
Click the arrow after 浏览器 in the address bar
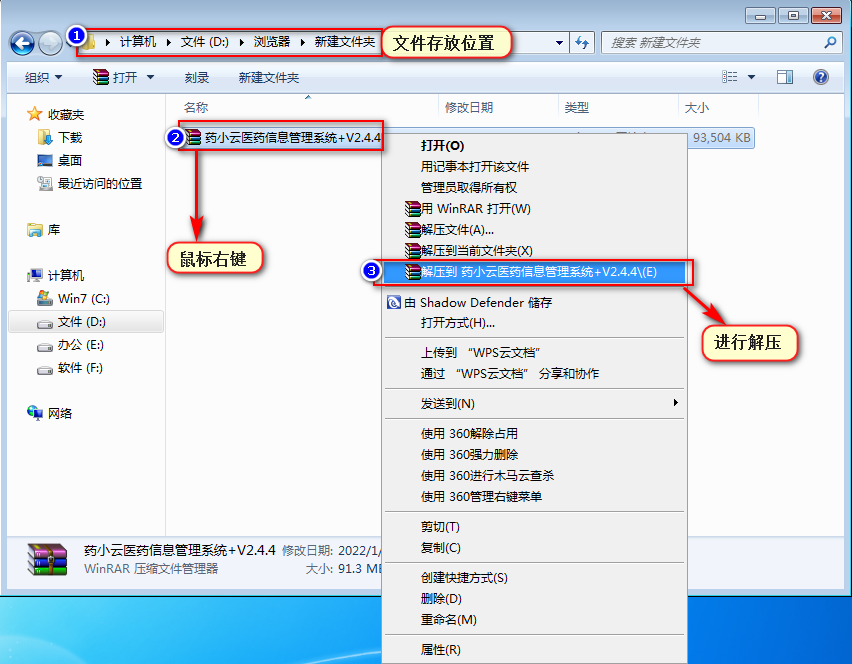click(303, 42)
